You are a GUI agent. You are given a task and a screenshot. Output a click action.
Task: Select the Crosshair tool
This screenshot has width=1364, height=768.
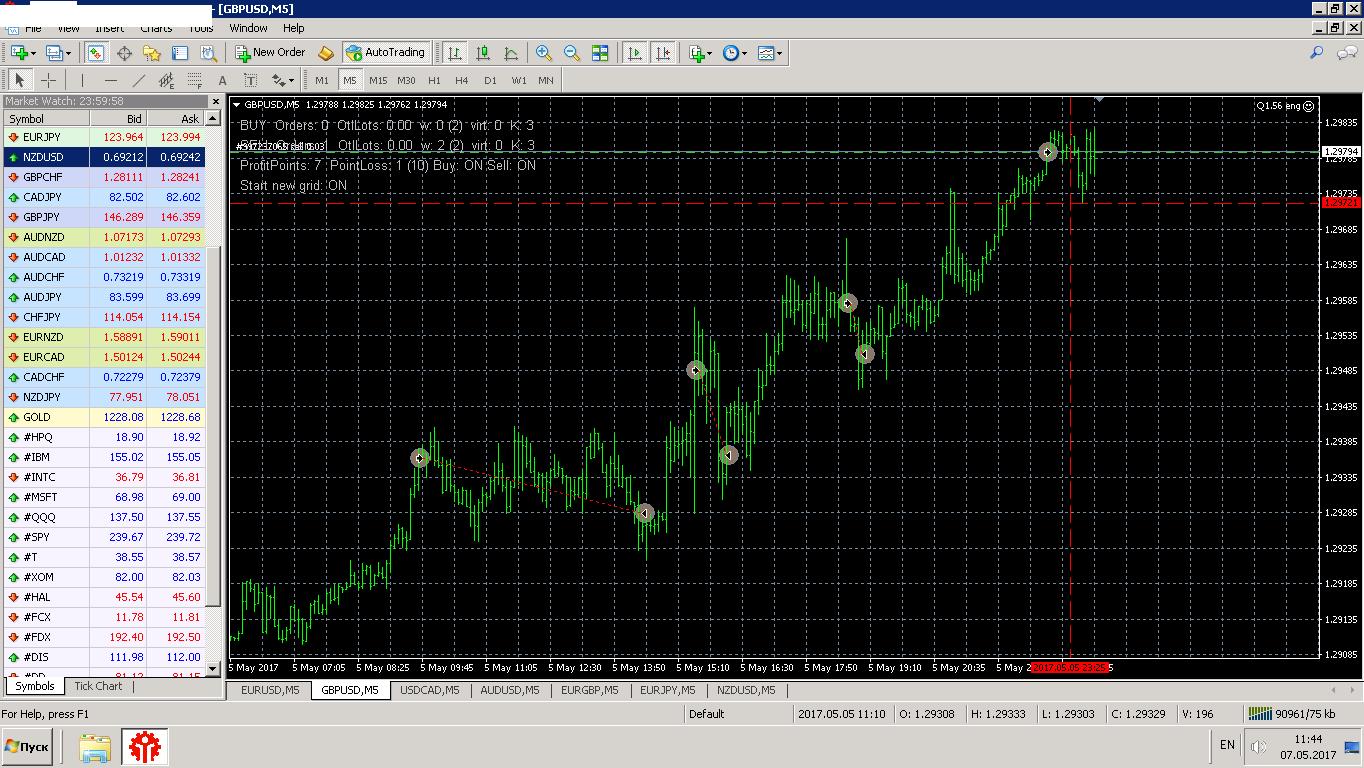point(48,80)
